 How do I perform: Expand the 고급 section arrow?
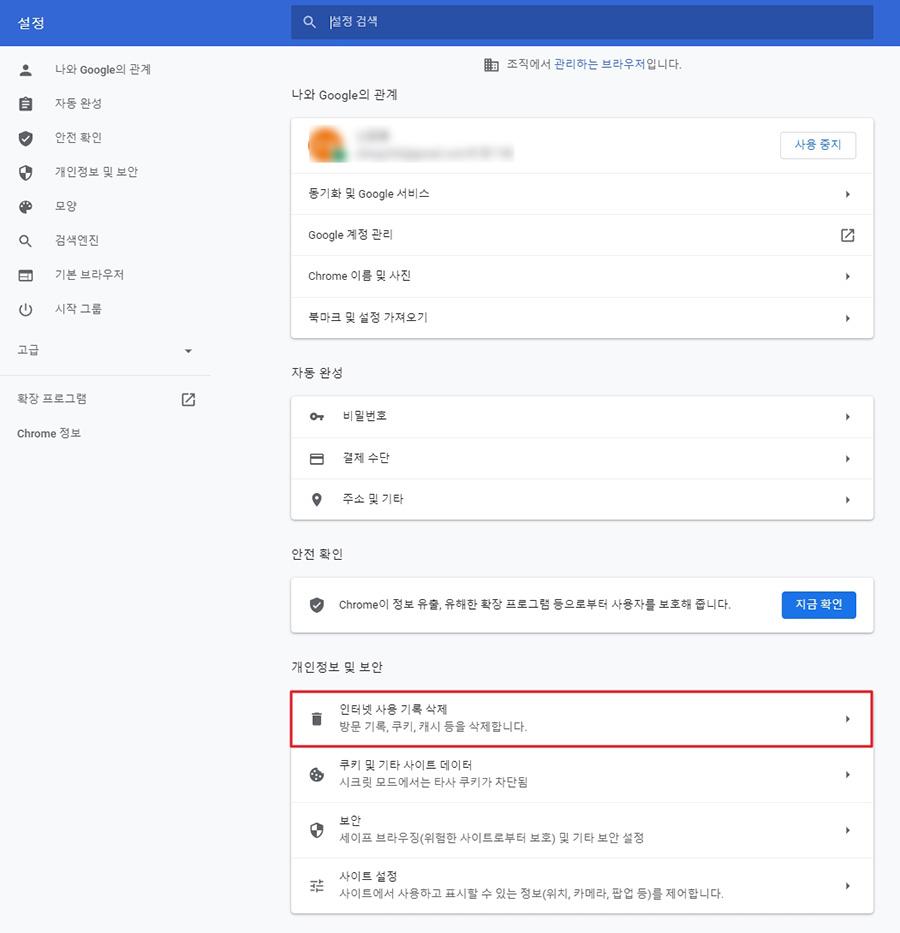coord(188,351)
